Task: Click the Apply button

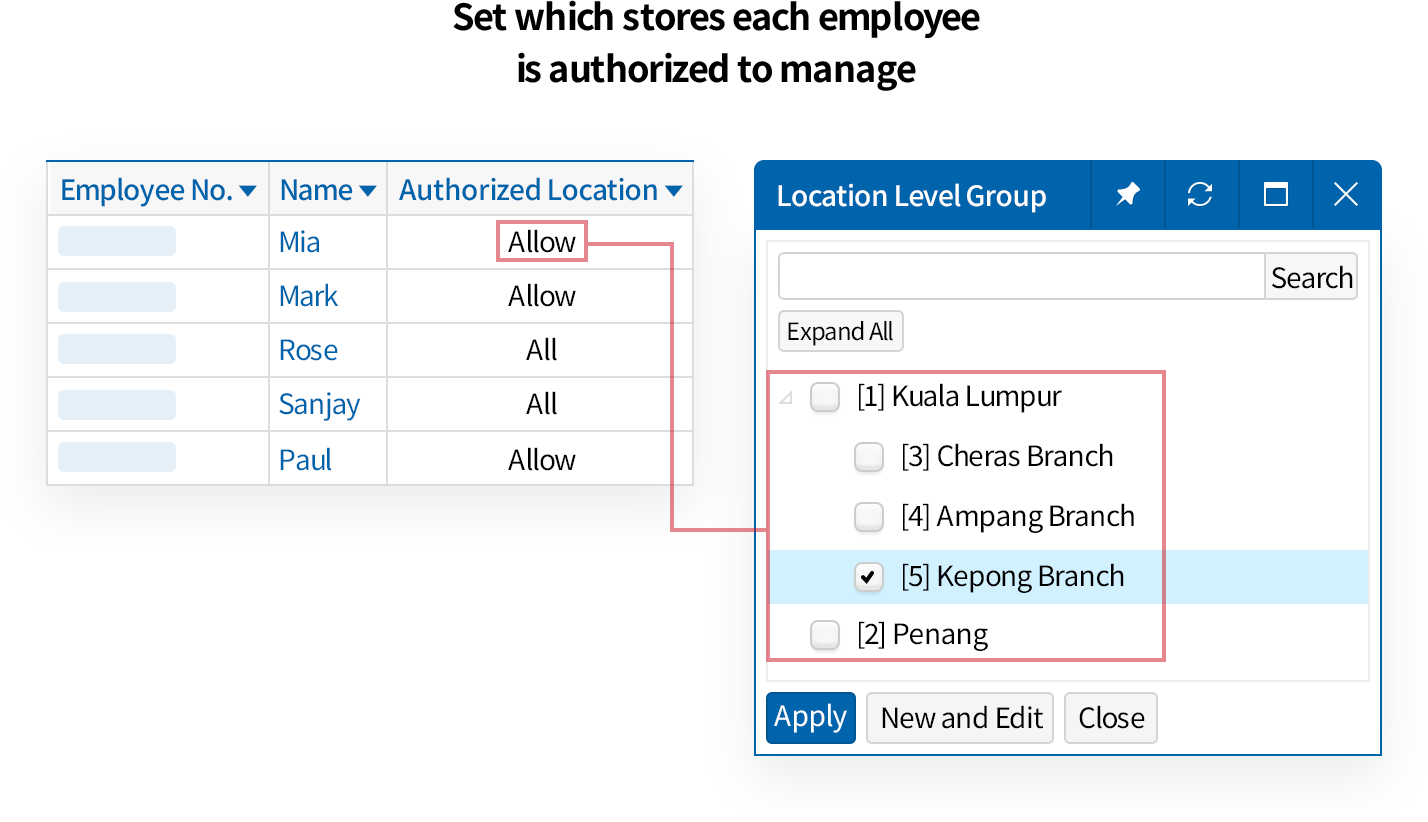Action: [x=810, y=718]
